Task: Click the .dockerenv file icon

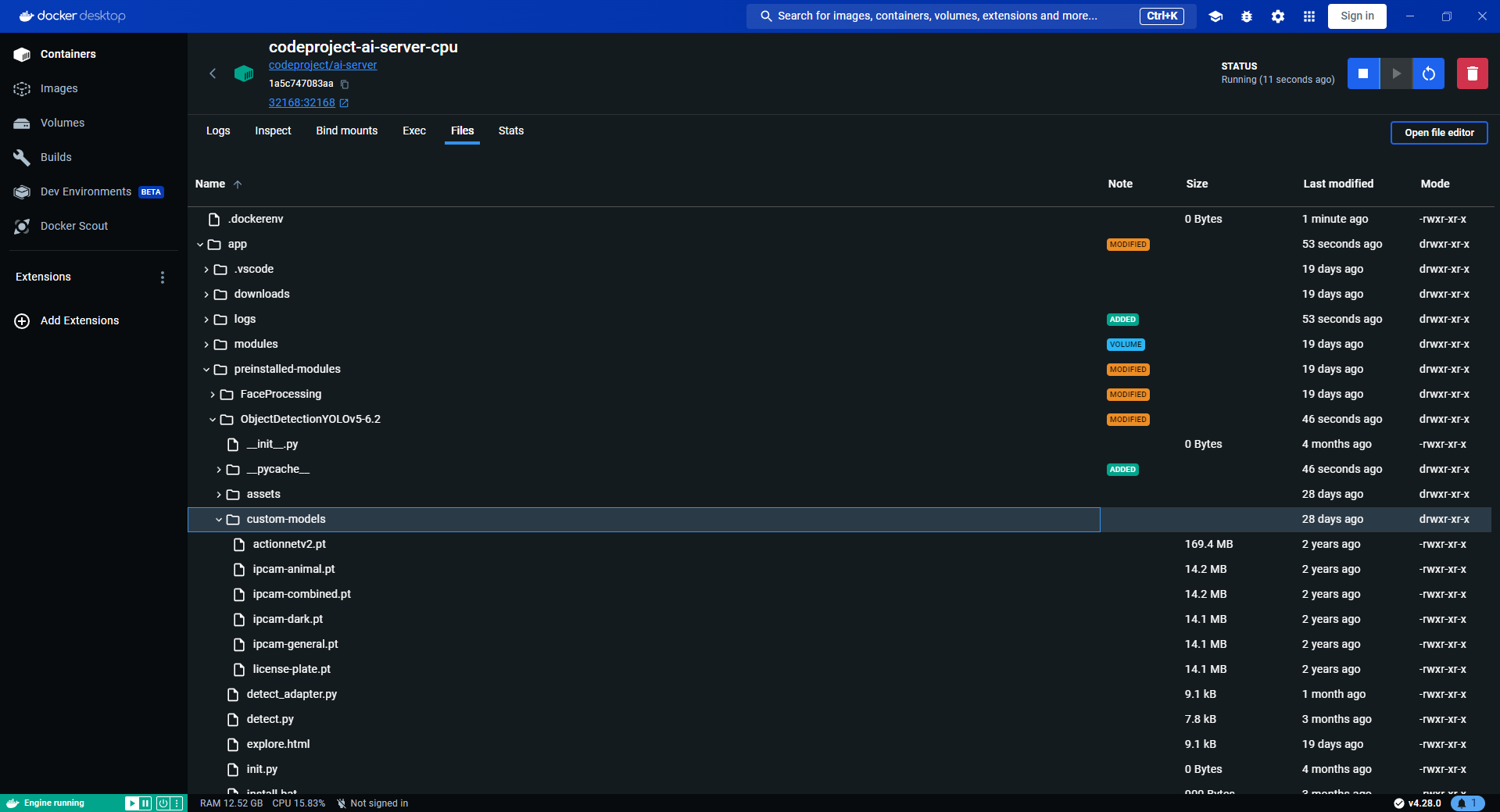Action: point(214,220)
